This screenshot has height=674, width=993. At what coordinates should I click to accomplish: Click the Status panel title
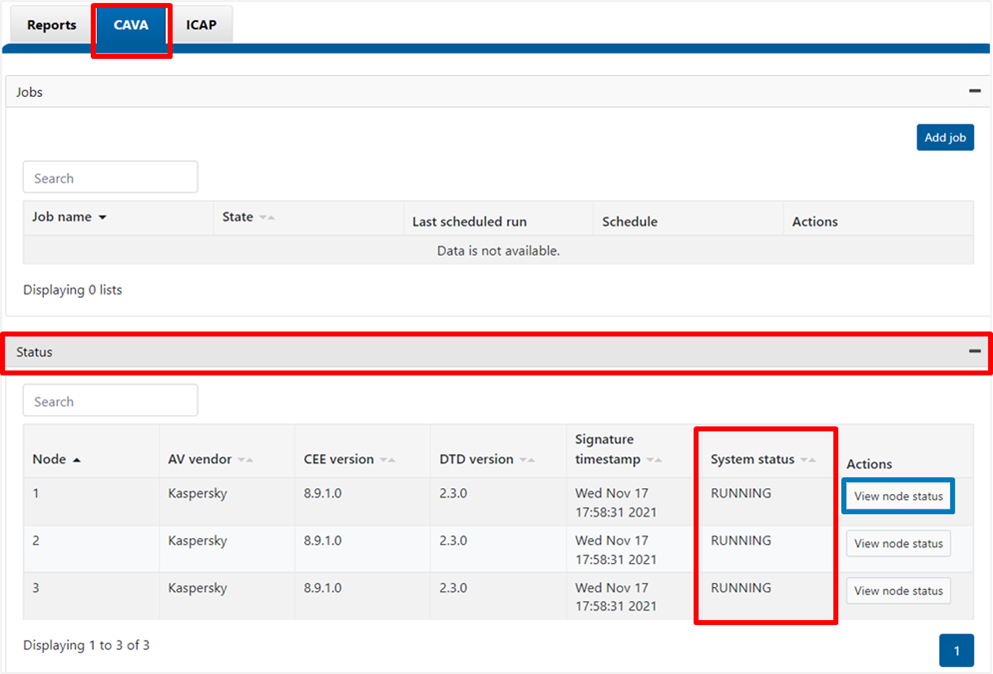(x=34, y=352)
